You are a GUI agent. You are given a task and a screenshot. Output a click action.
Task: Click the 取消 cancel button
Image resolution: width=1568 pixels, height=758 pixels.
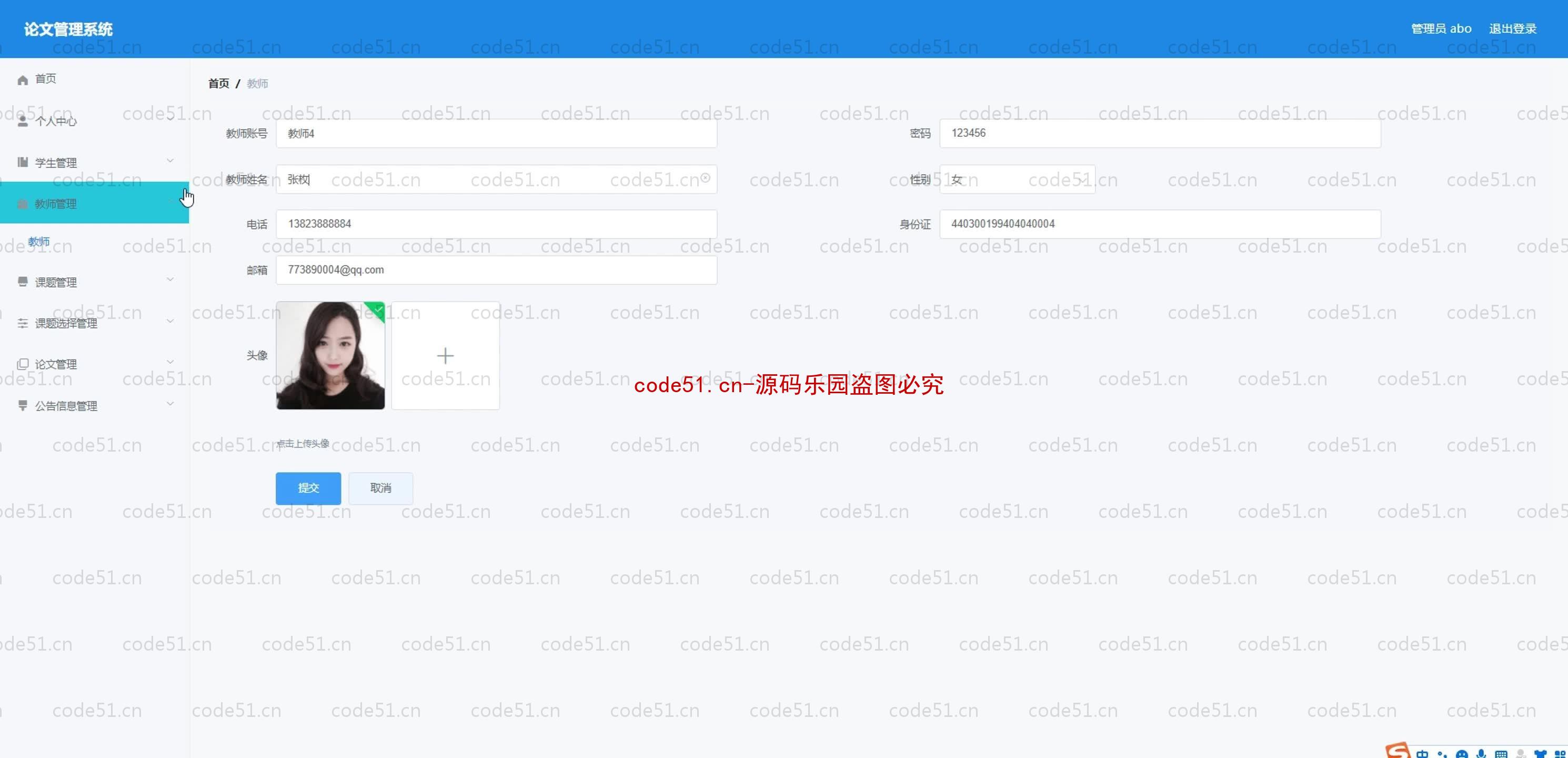380,488
